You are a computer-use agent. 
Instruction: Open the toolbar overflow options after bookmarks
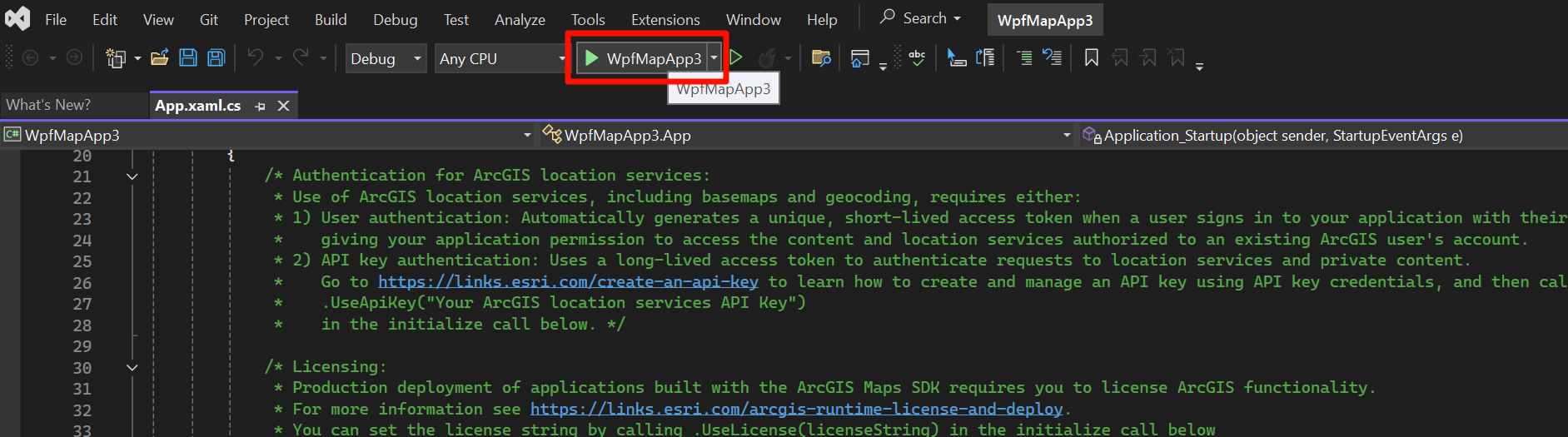pyautogui.click(x=1199, y=66)
